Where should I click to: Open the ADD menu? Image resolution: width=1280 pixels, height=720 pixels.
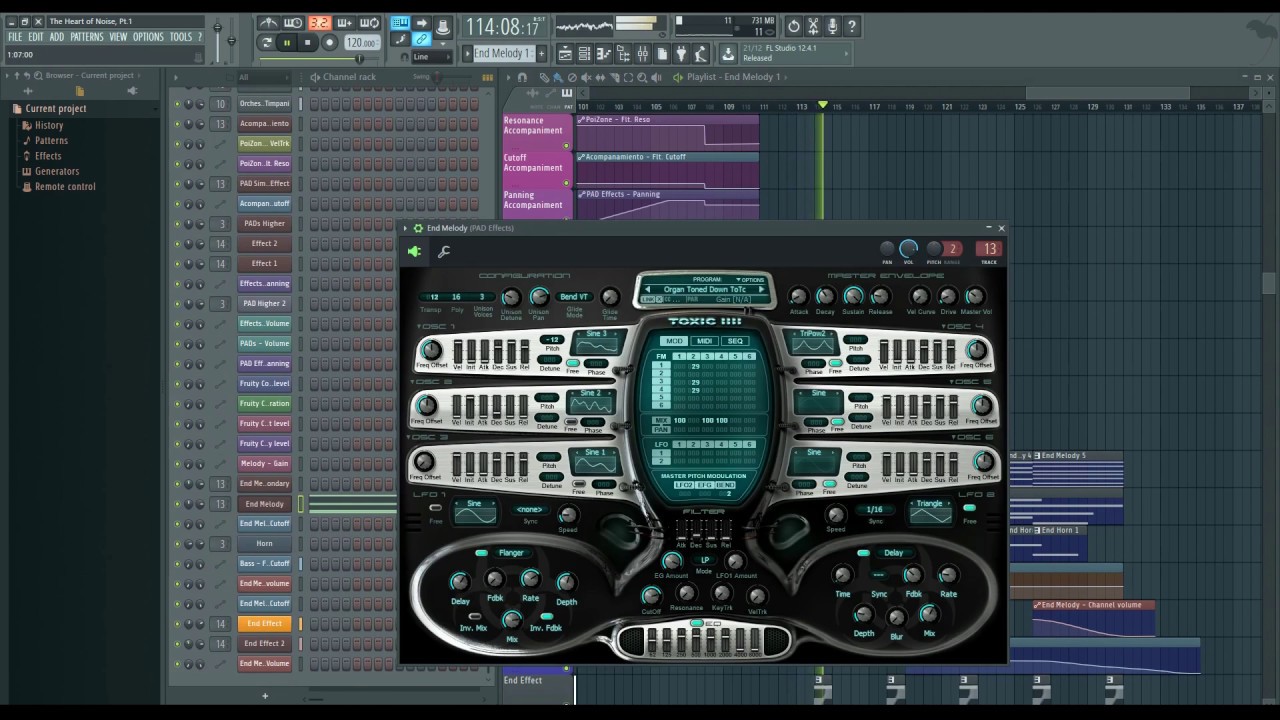57,37
